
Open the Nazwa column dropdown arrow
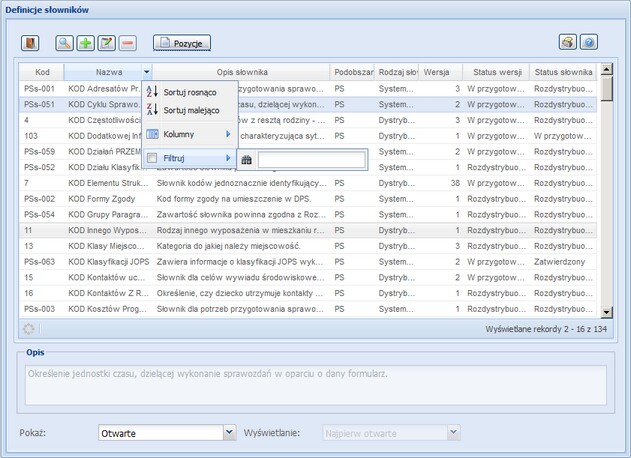147,72
